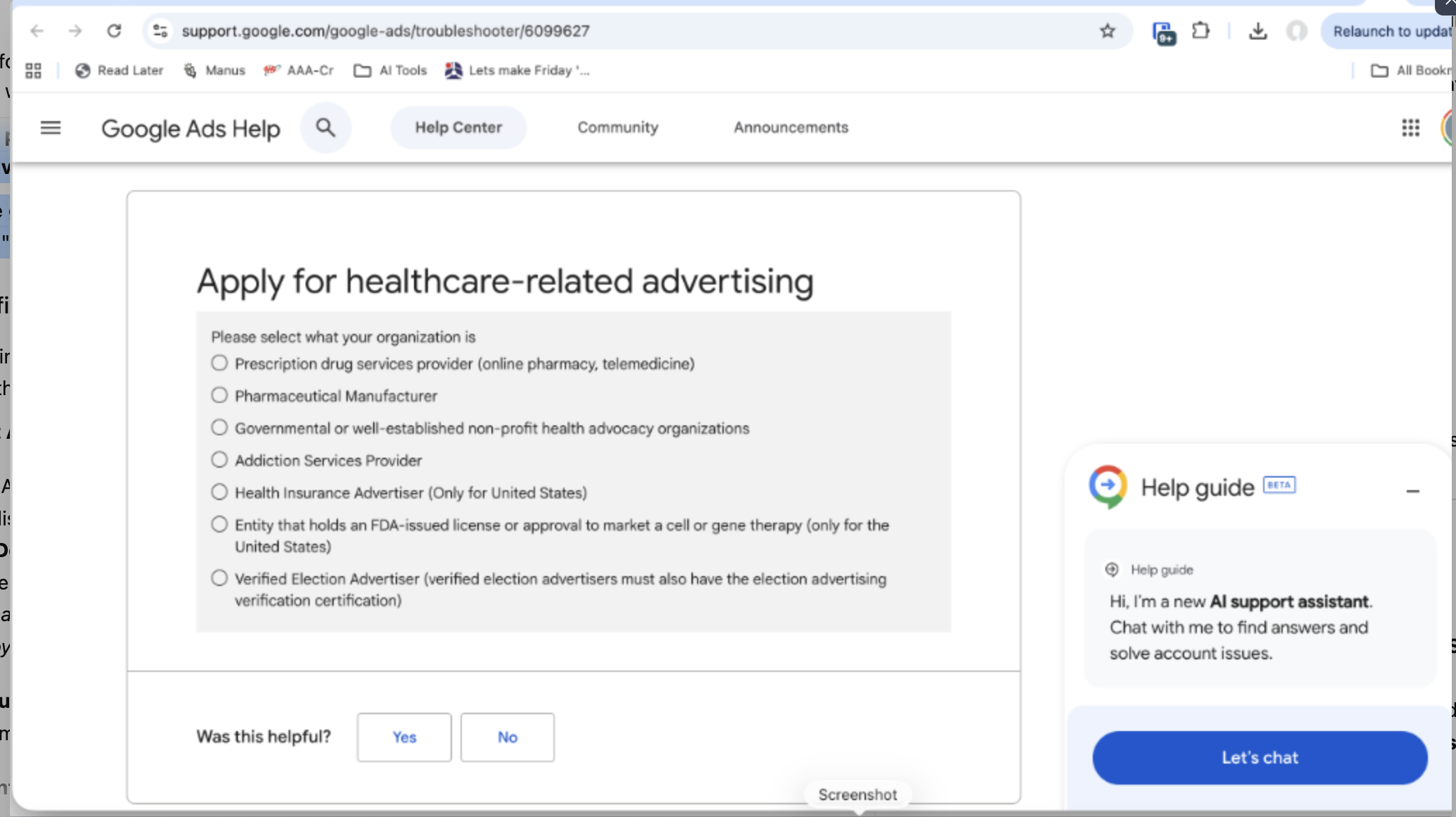This screenshot has width=1456, height=817.
Task: Open the Google apps grid launcher
Action: pos(1410,127)
